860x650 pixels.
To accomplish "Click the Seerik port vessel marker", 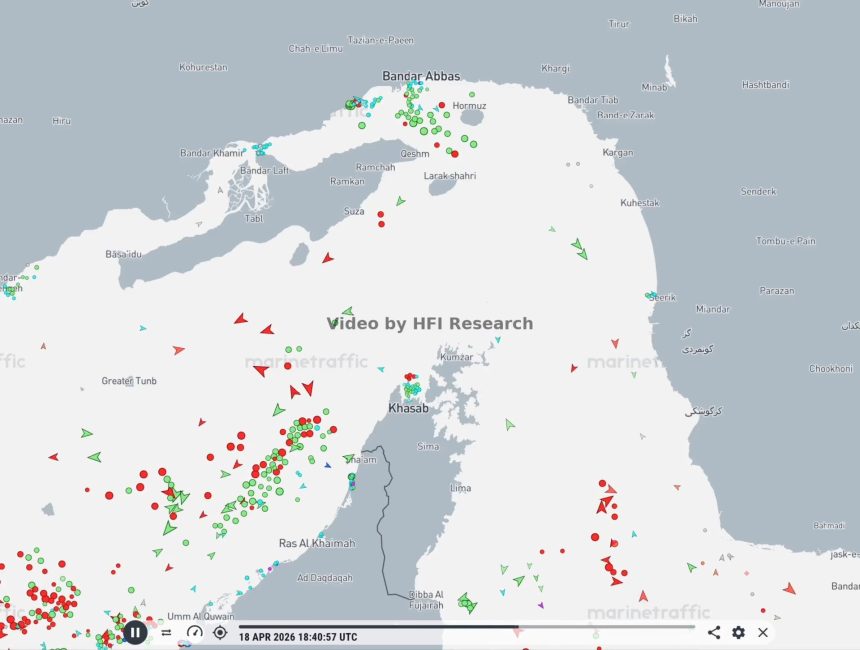I will pyautogui.click(x=652, y=296).
